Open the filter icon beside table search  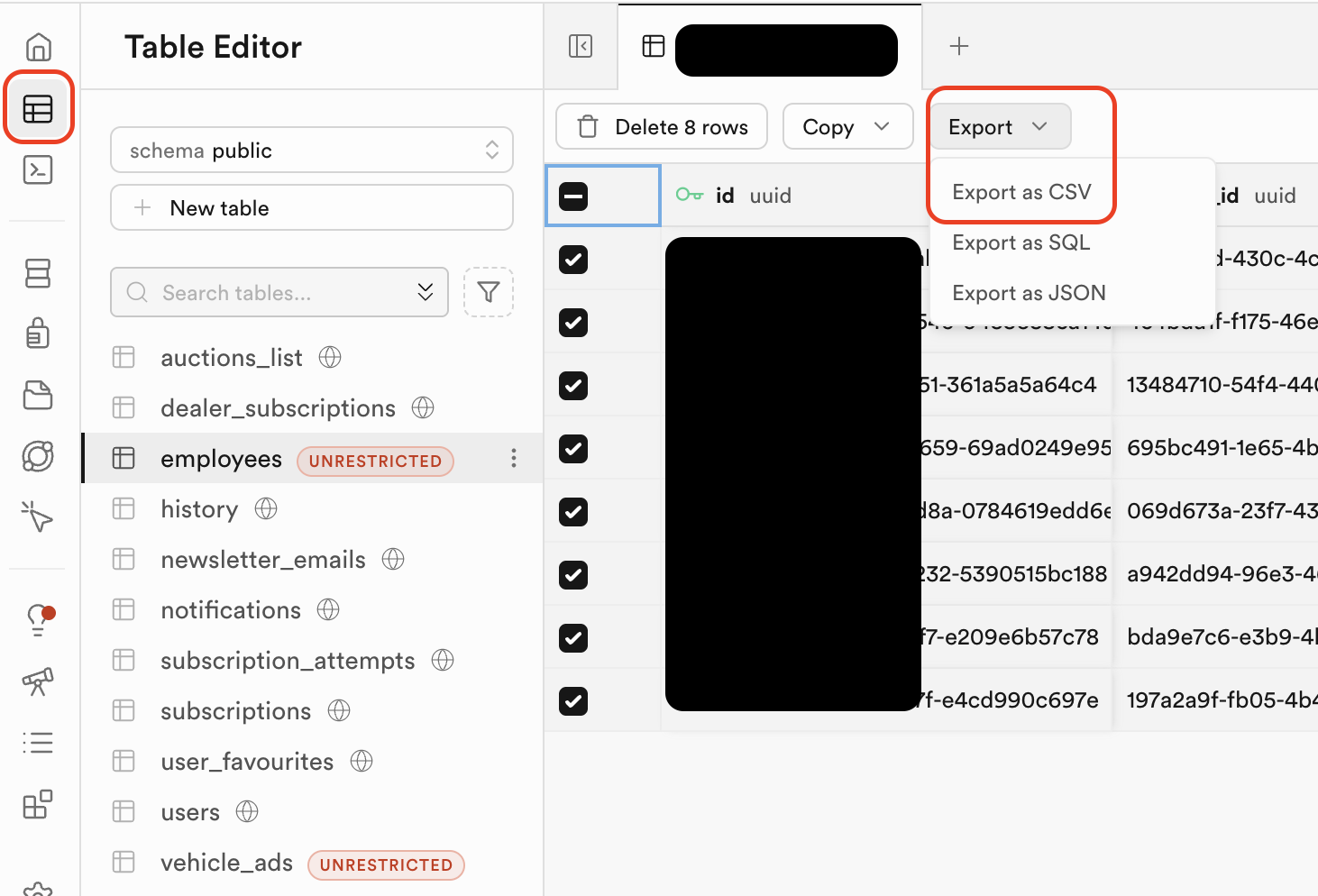(488, 292)
